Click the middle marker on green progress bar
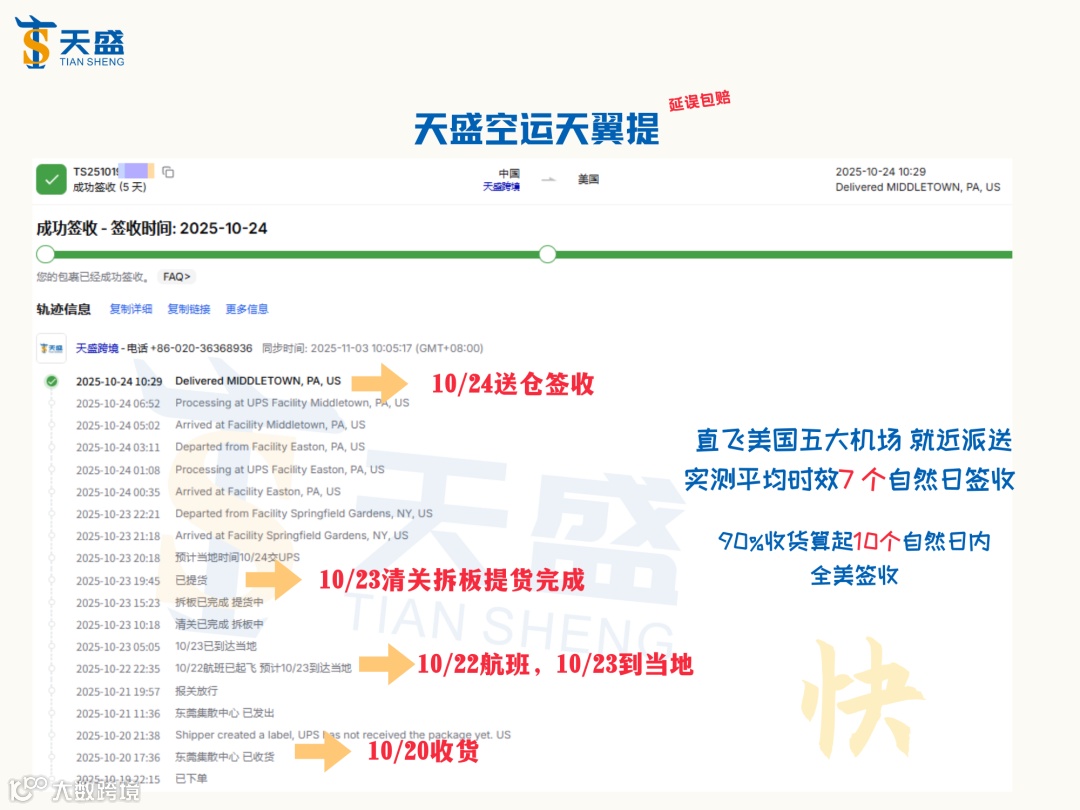The height and width of the screenshot is (810, 1080). click(548, 254)
